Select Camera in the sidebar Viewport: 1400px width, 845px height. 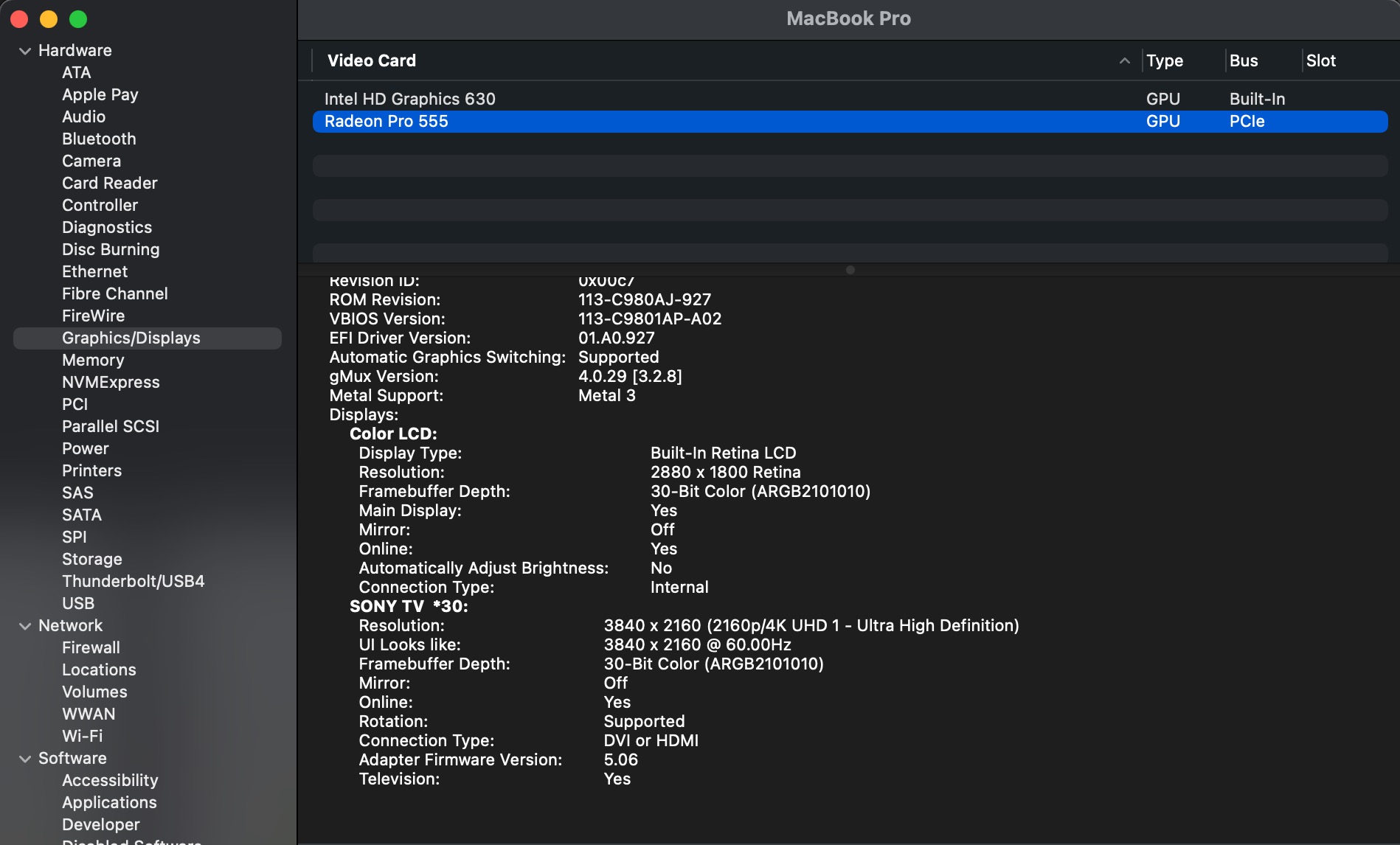[91, 161]
